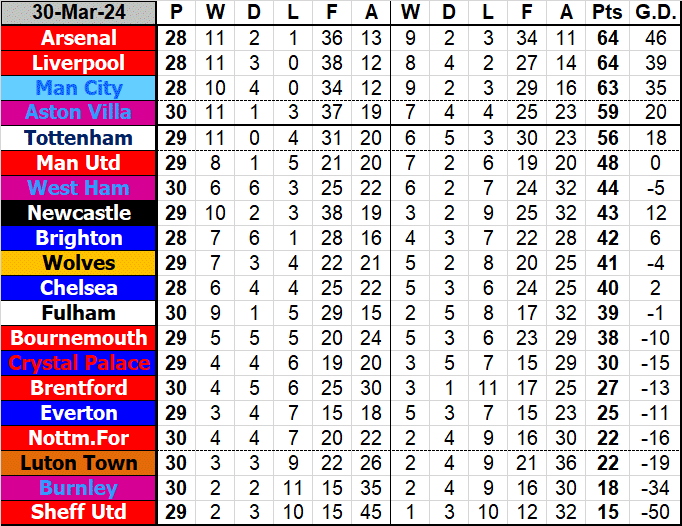Select the Luton Town team cell
Image resolution: width=682 pixels, height=526 pixels.
coord(79,463)
